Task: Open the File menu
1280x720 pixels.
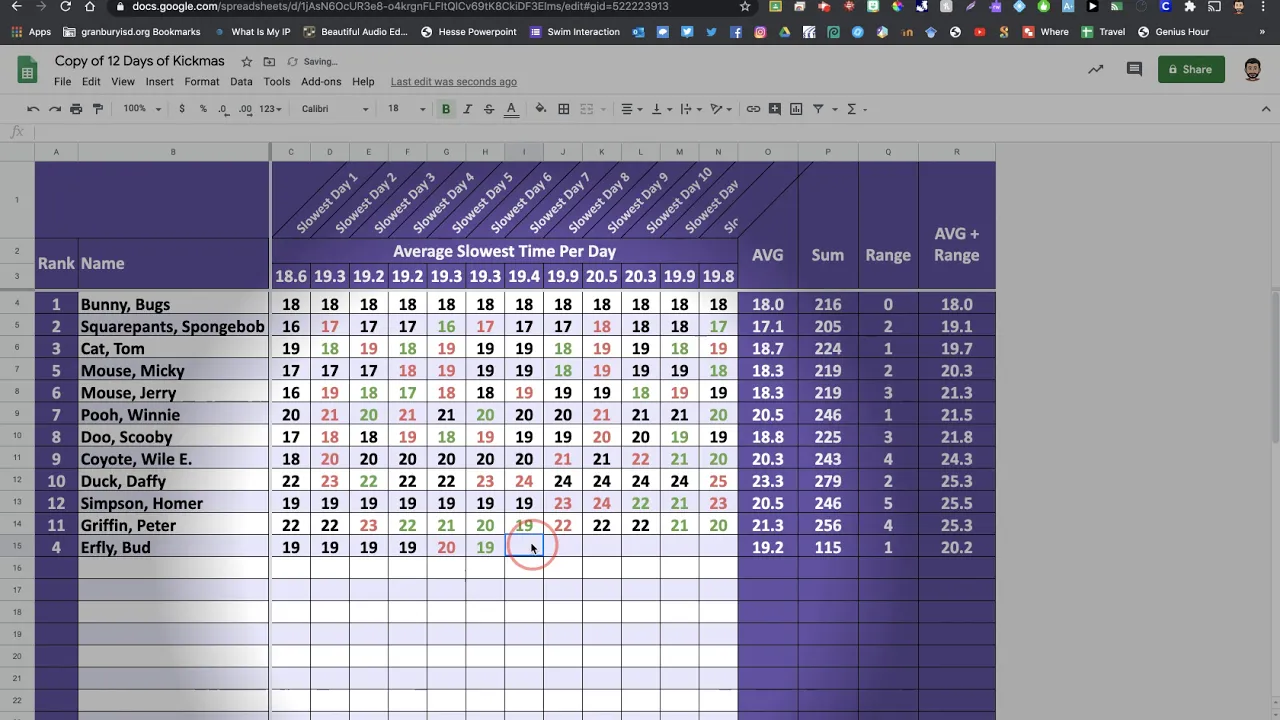Action: tap(62, 82)
